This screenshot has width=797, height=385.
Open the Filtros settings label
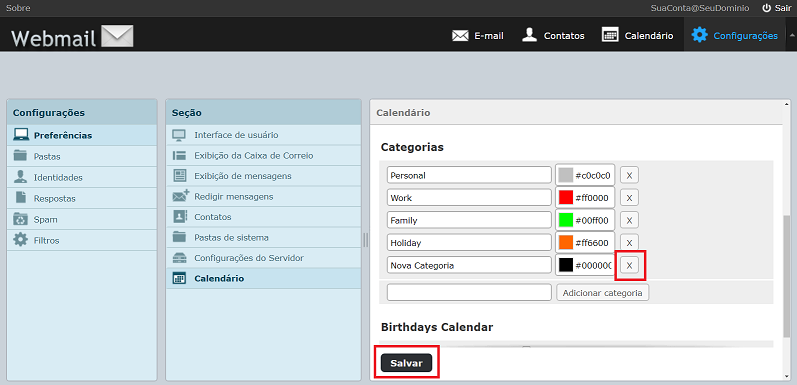(46, 241)
